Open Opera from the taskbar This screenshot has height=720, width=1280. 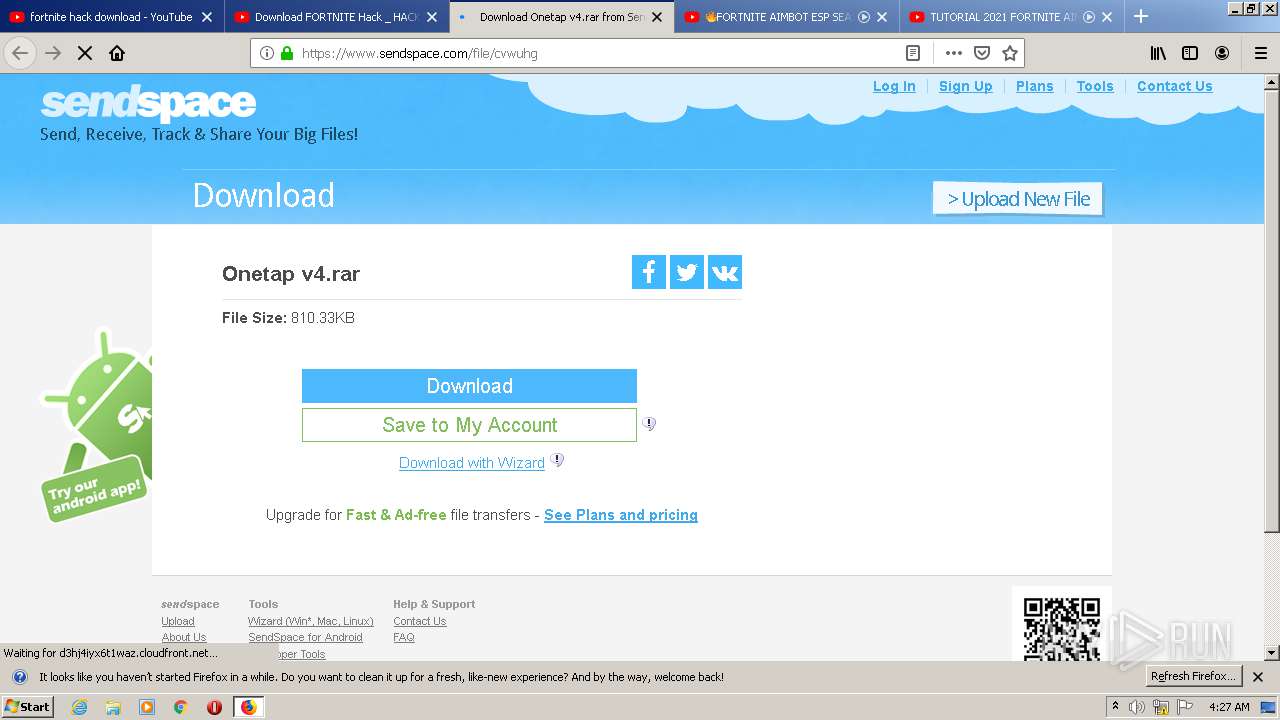(x=214, y=707)
